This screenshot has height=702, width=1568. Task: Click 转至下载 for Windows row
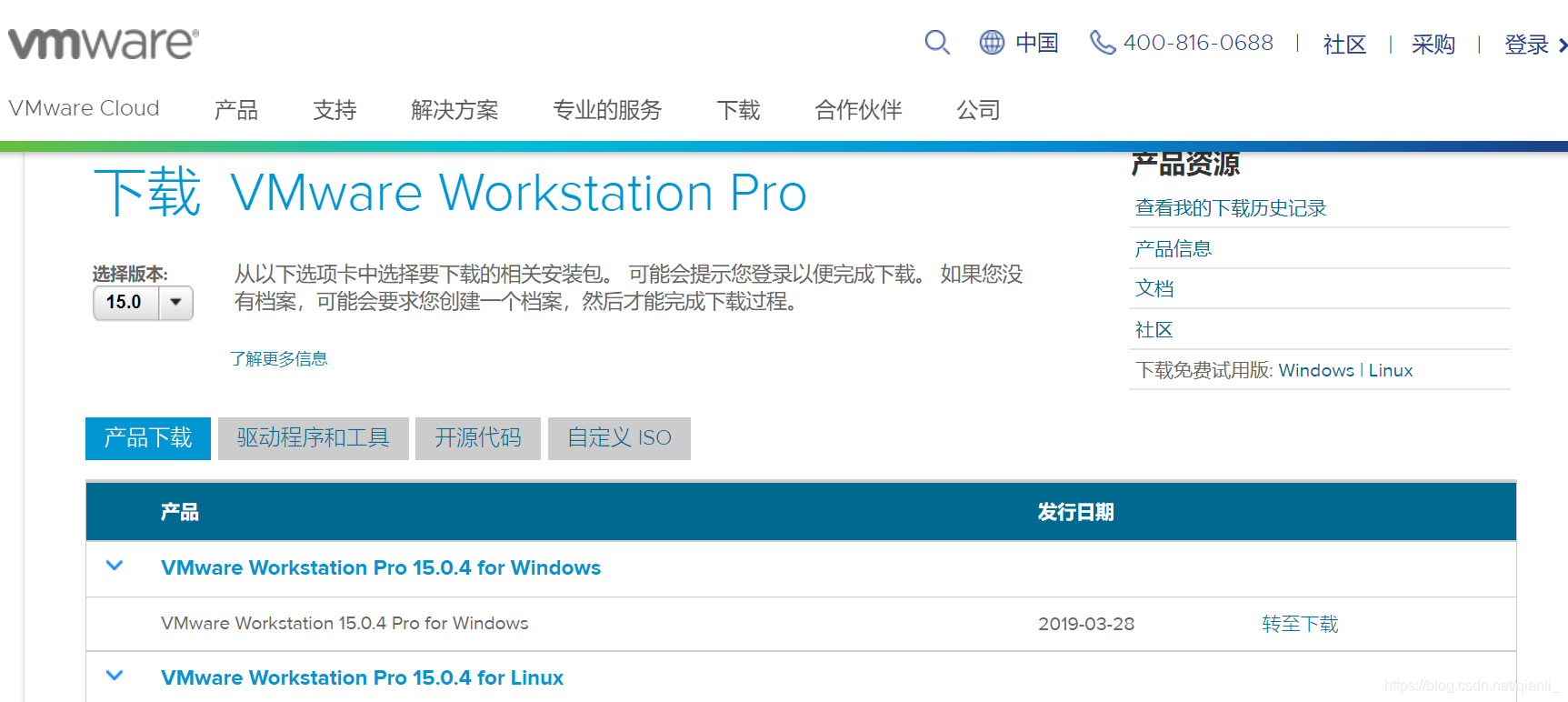click(1300, 624)
